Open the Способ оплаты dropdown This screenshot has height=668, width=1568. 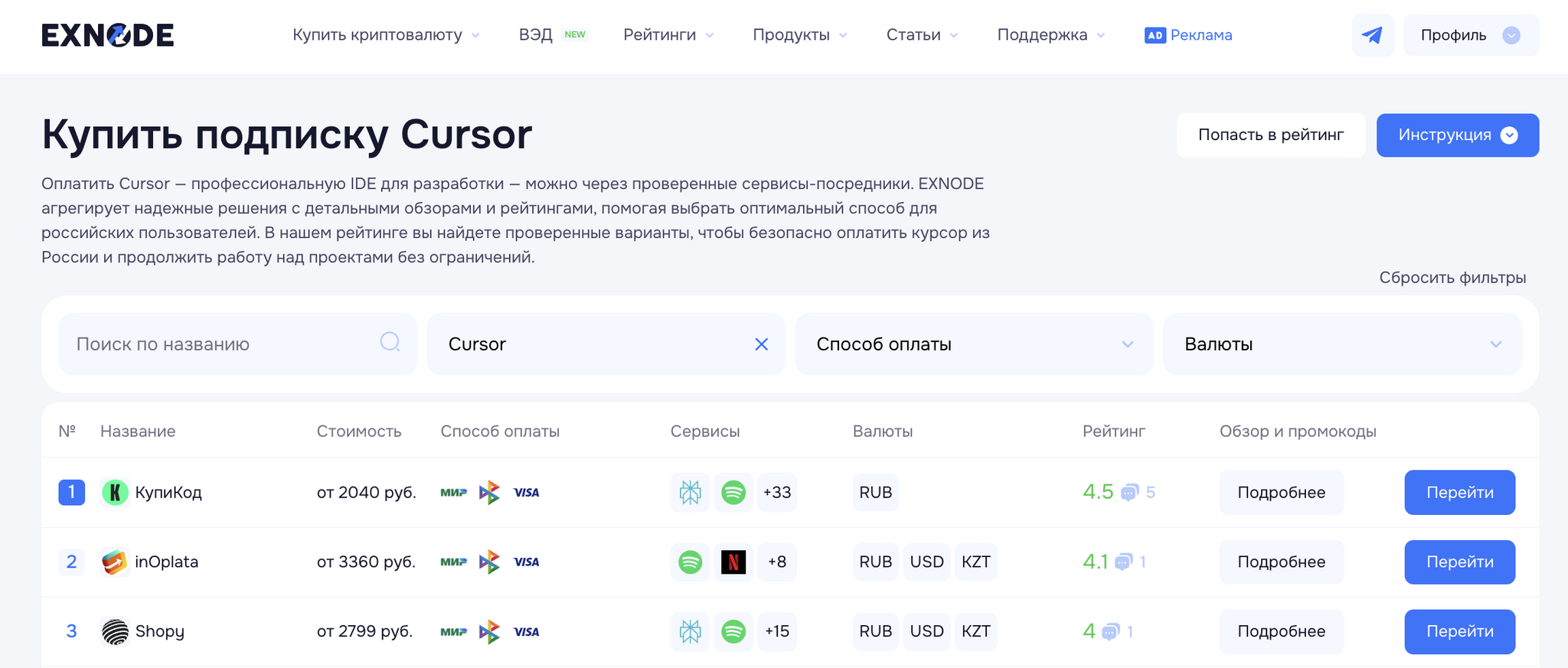[x=973, y=344]
